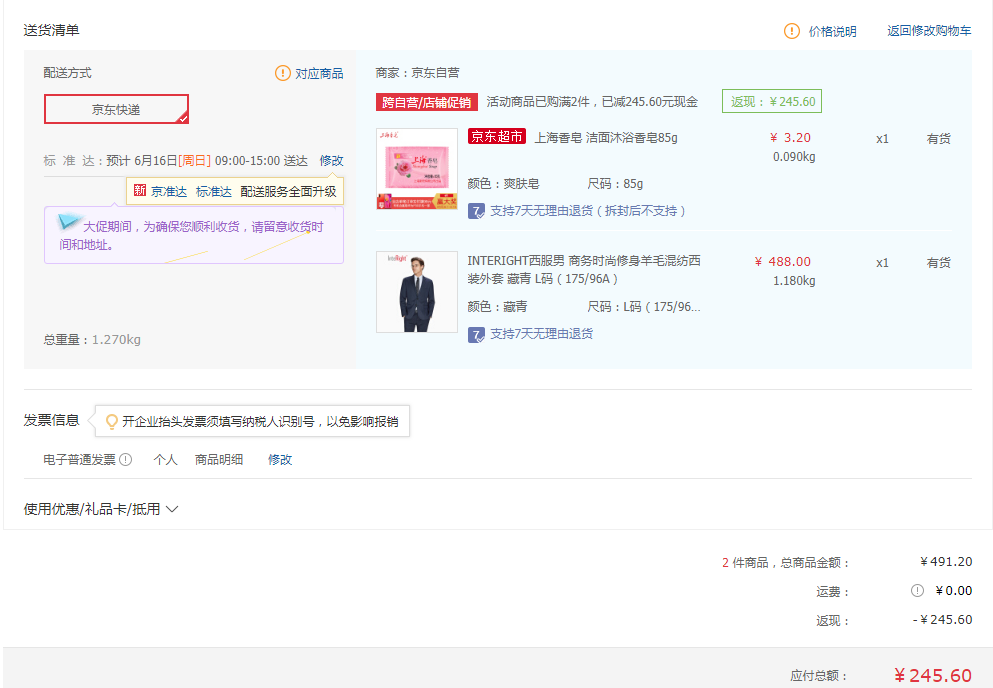Click the suit price ¥488.00
This screenshot has height=688, width=993.
tap(782, 262)
